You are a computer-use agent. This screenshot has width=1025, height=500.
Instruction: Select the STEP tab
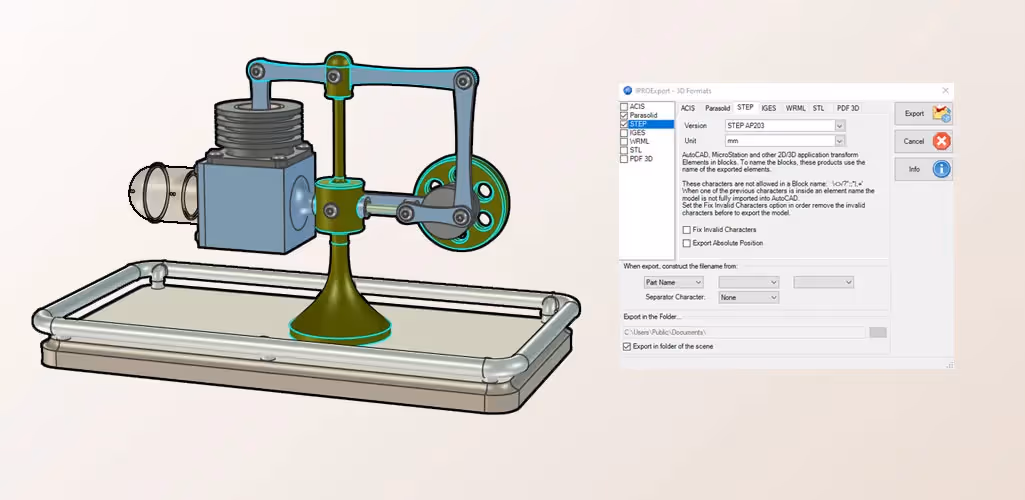point(745,107)
